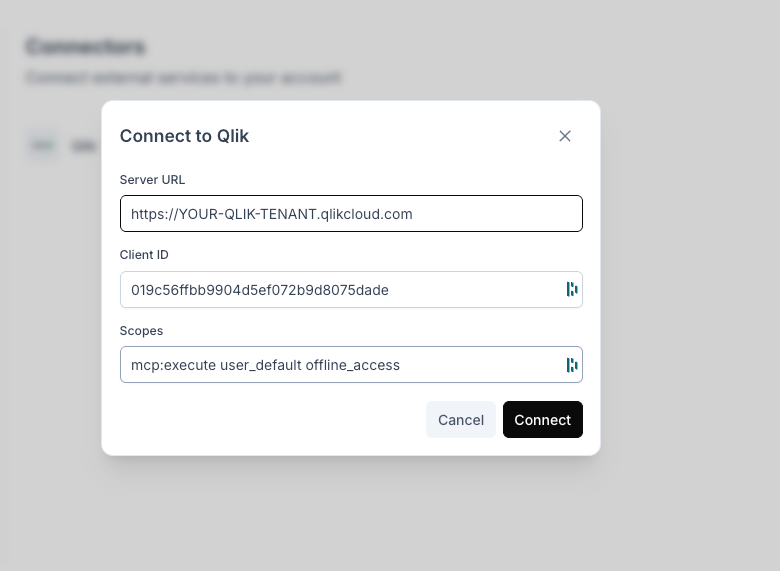Click the "Client ID" field label
Viewport: 780px width, 571px height.
pyautogui.click(x=144, y=255)
